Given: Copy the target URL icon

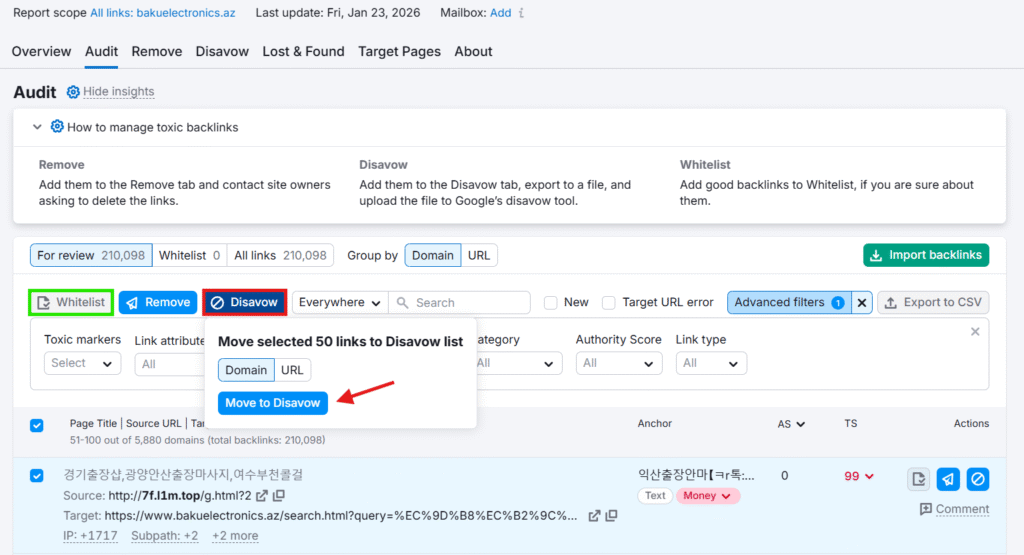Looking at the screenshot, I should tap(611, 516).
